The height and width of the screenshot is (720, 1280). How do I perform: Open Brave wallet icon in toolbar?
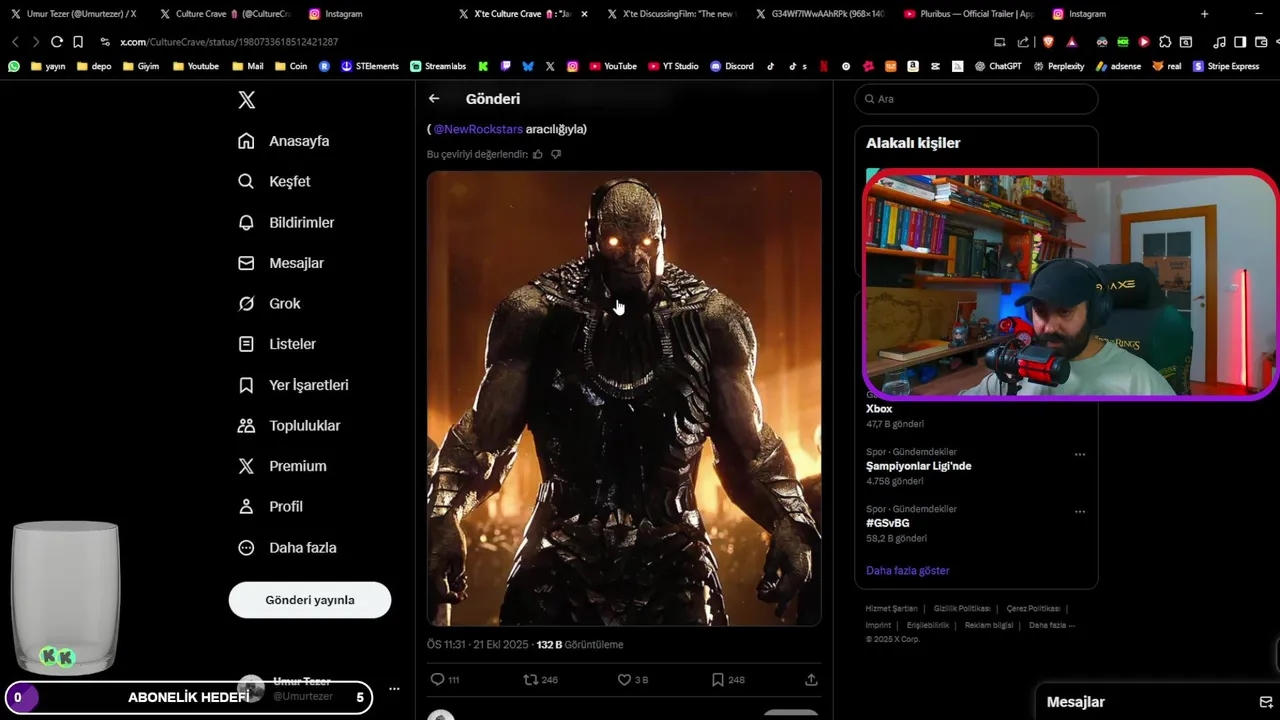(1261, 42)
